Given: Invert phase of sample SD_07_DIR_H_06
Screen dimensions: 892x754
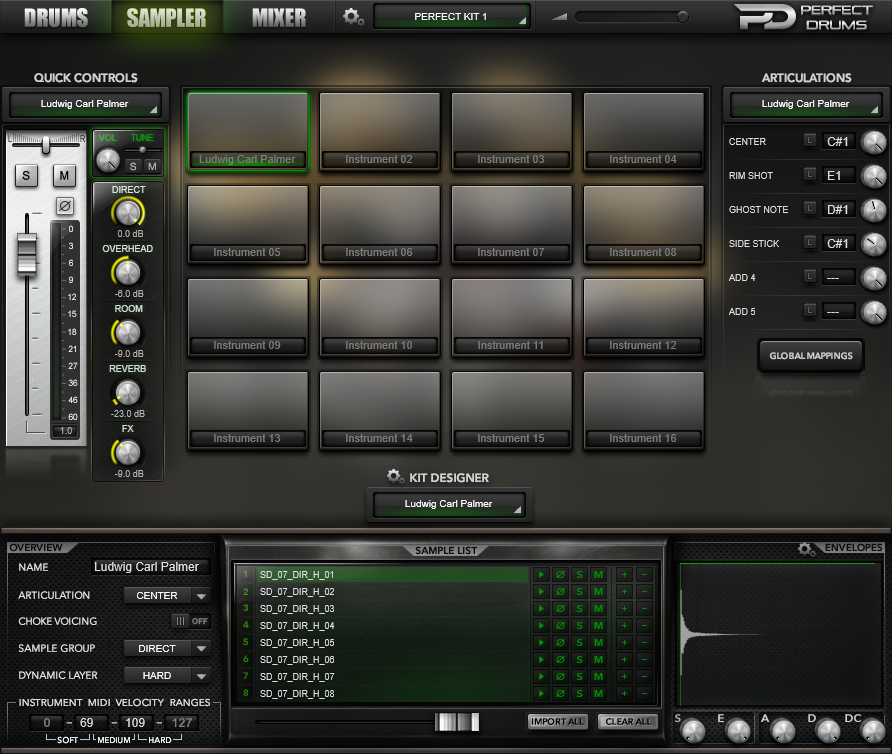Looking at the screenshot, I should click(x=560, y=660).
